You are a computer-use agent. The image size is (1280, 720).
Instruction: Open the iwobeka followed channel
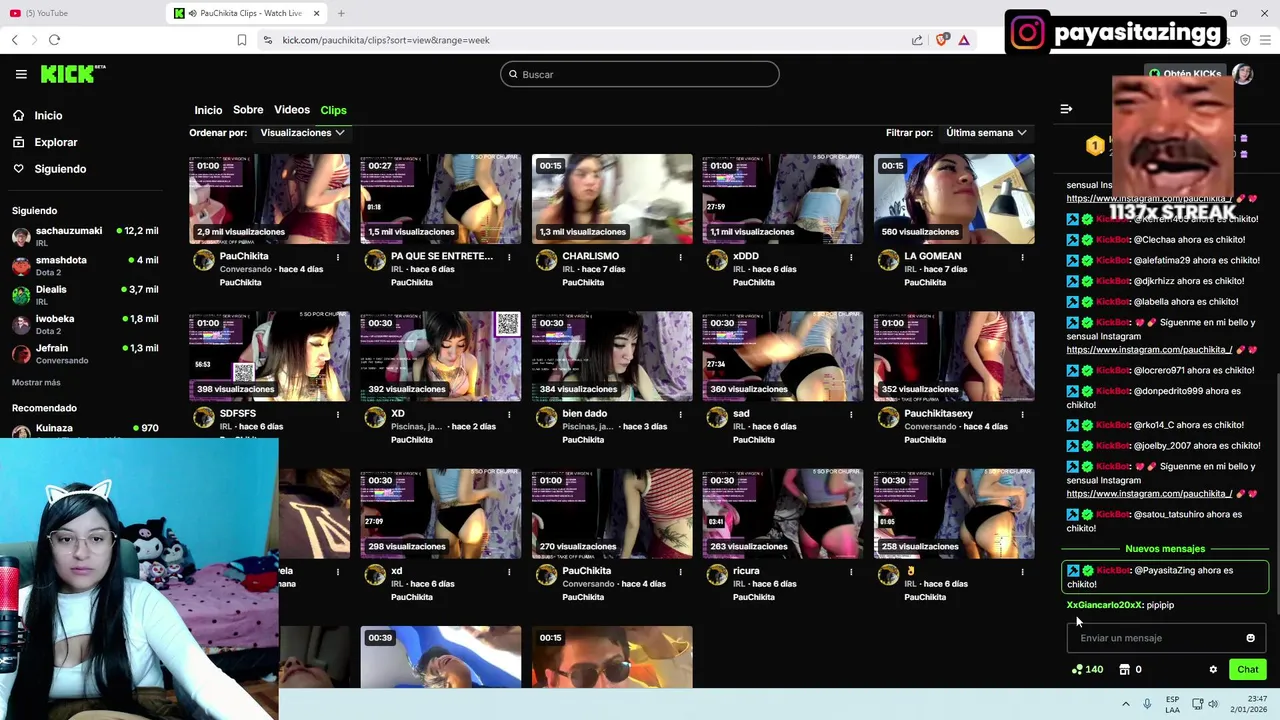(85, 324)
